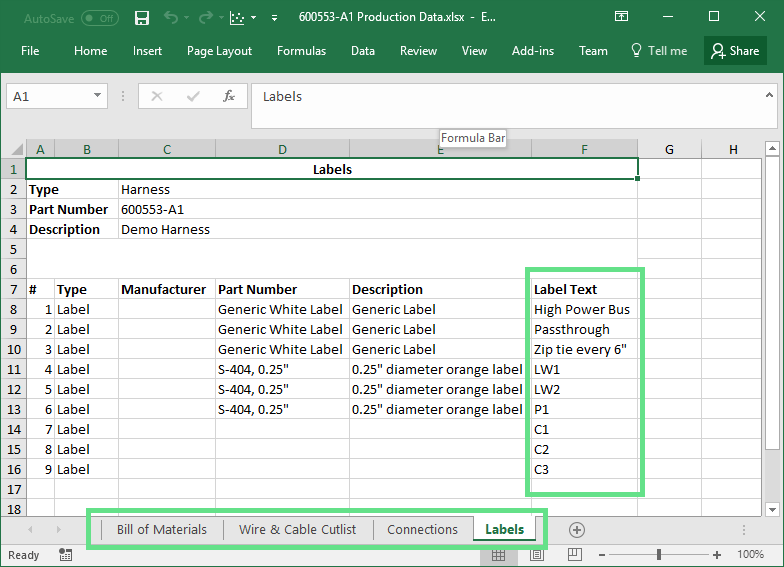Click the High Power Bus cell

click(x=584, y=309)
